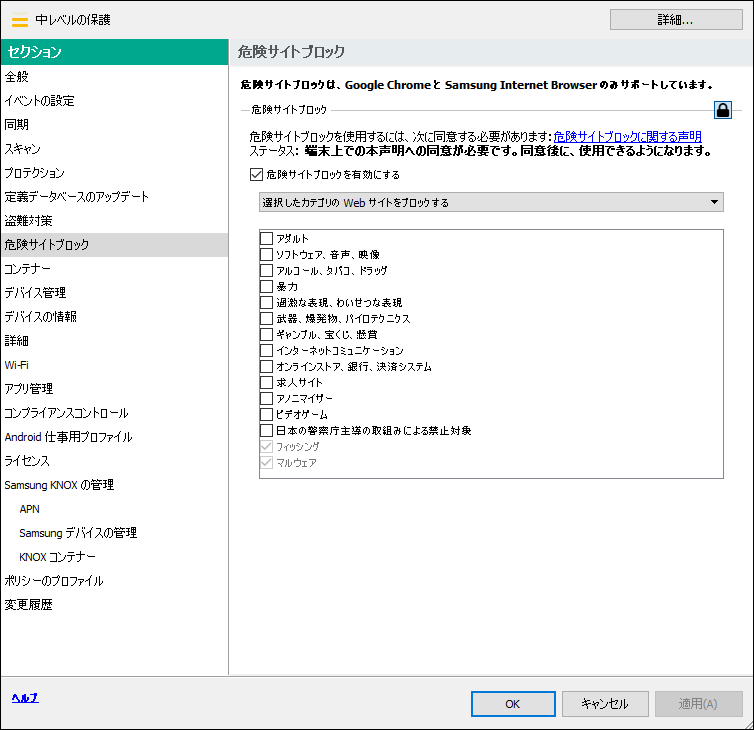Check the 暴力 category box
This screenshot has width=754, height=730.
click(x=266, y=287)
